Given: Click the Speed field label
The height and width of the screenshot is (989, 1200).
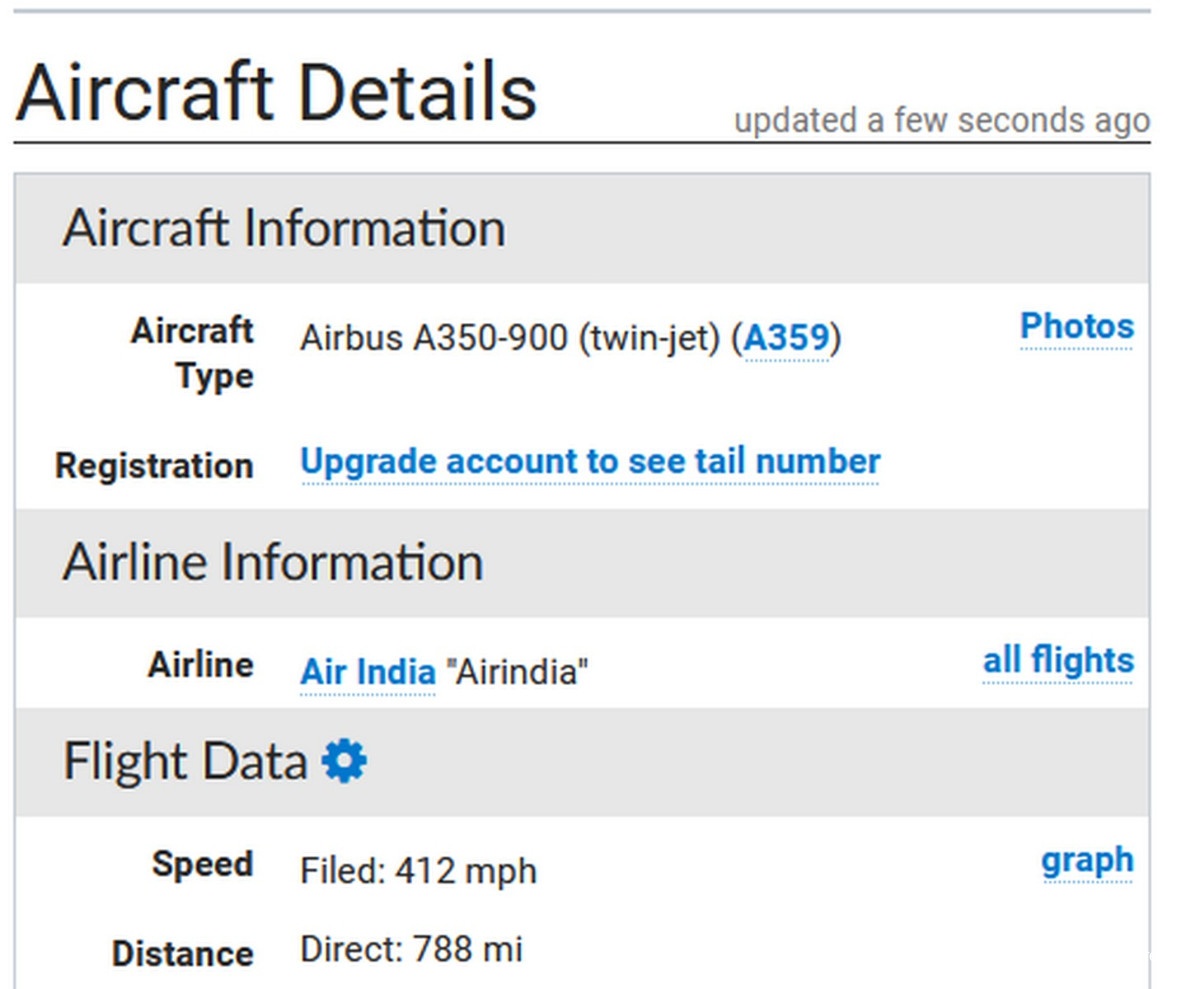Looking at the screenshot, I should 203,864.
